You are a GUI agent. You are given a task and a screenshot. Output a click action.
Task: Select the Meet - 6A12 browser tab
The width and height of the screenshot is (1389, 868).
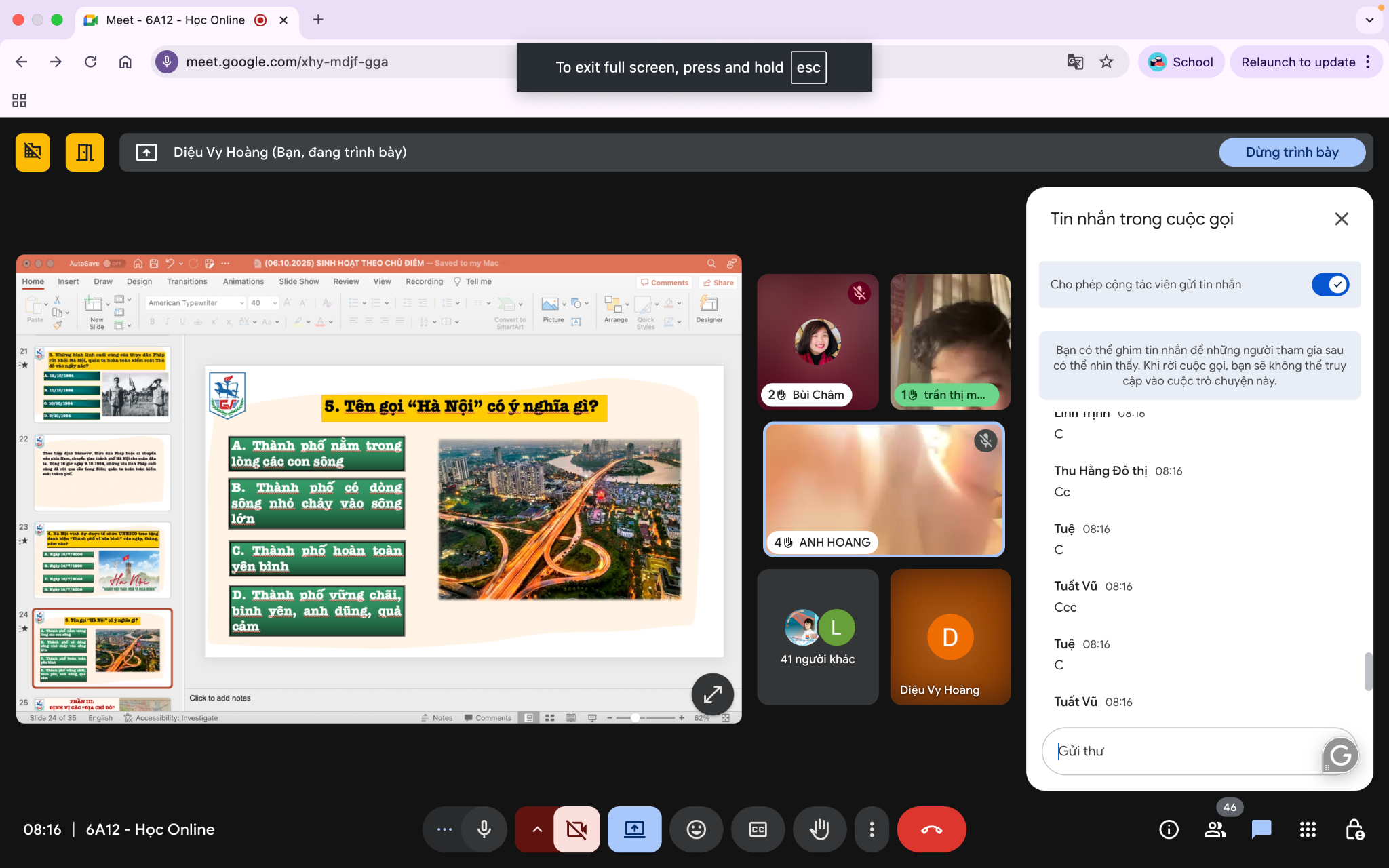click(175, 20)
